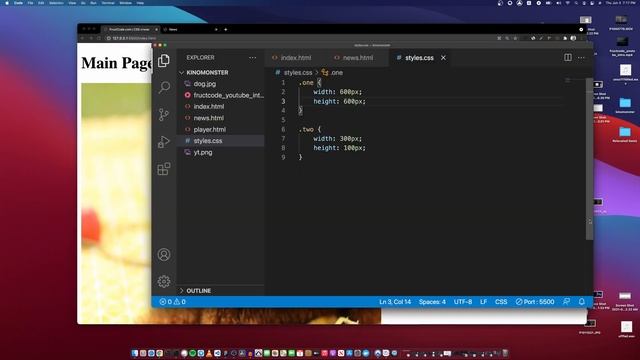Open the Apple menu

click(x=7, y=3)
